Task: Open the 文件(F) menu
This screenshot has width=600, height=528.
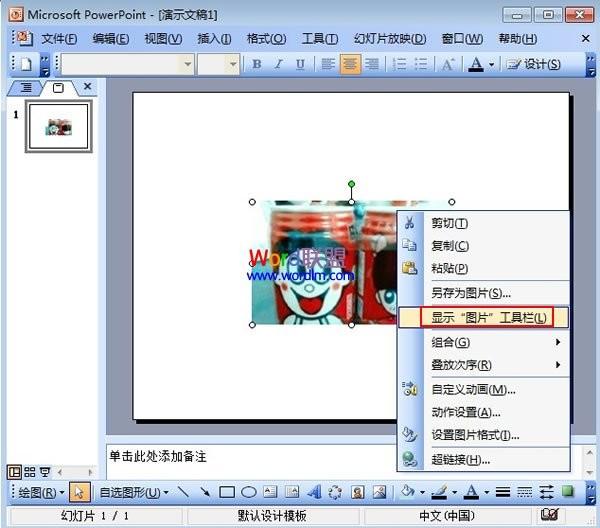Action: [59, 39]
